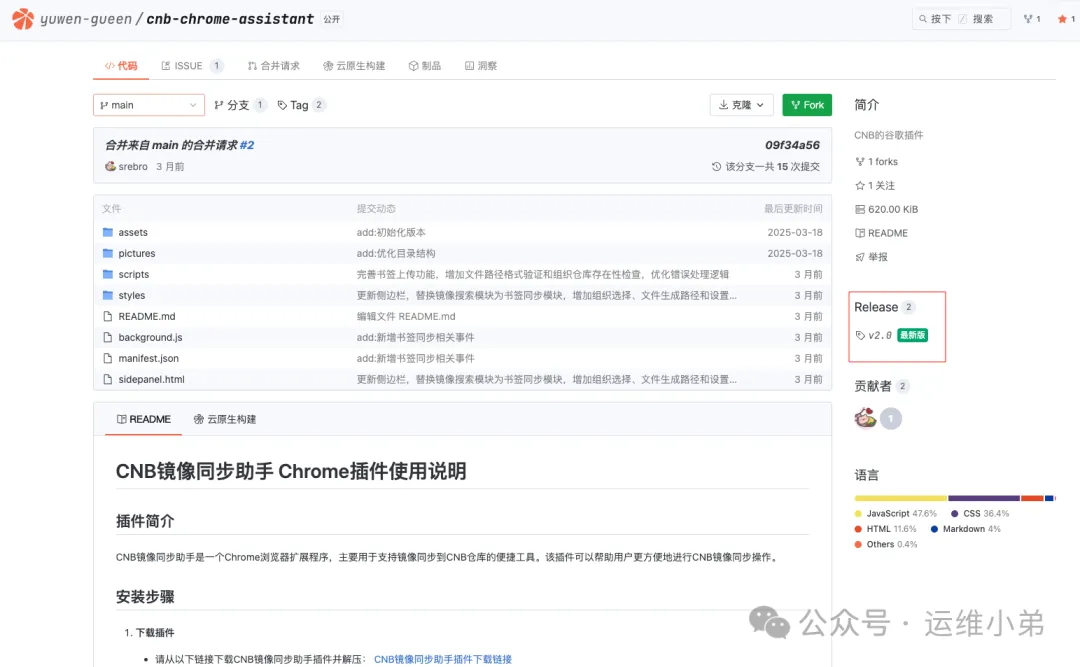Click the styles folder icon
The image size is (1080, 667).
click(107, 295)
